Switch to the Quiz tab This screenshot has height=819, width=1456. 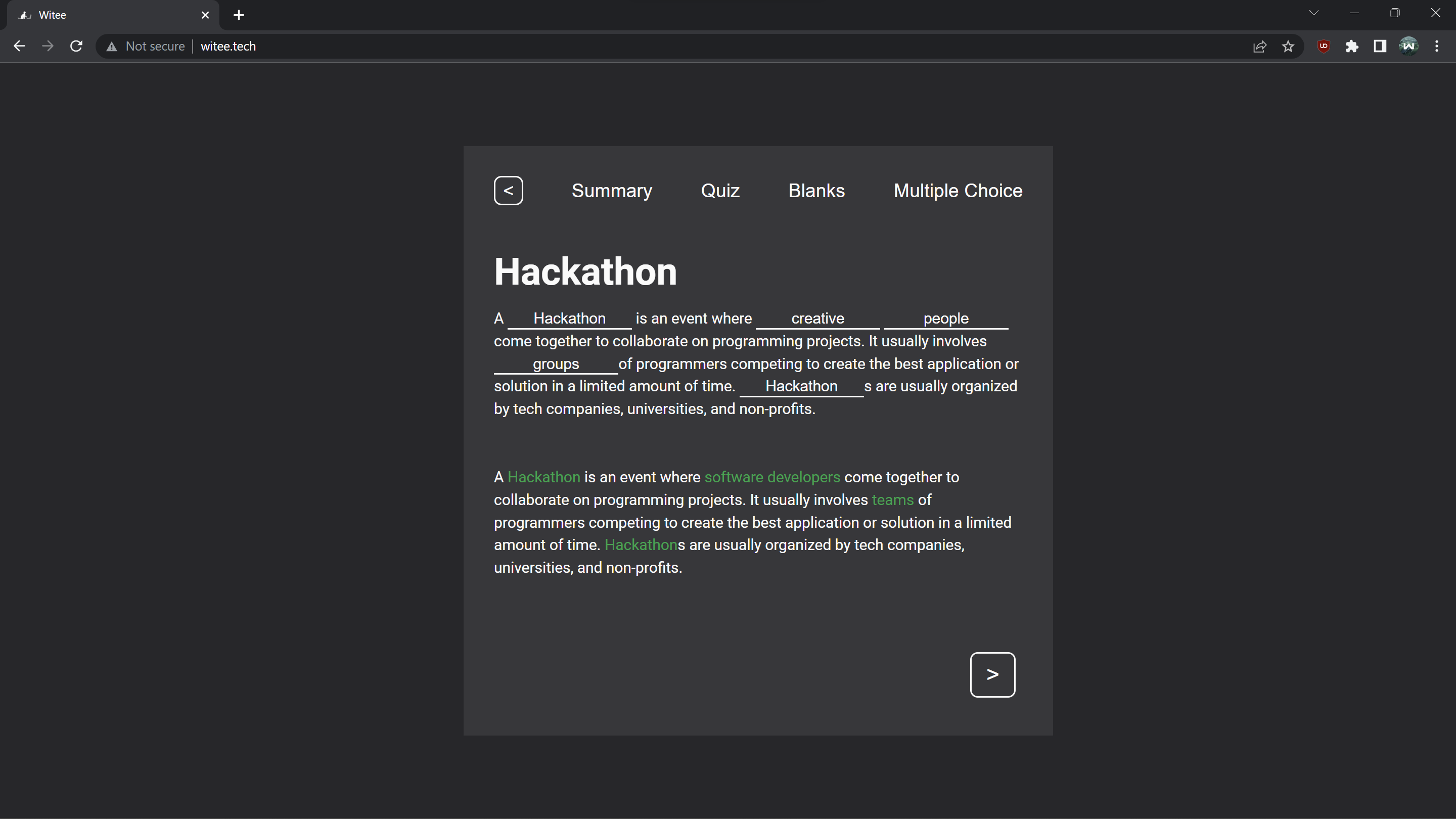pyautogui.click(x=720, y=191)
